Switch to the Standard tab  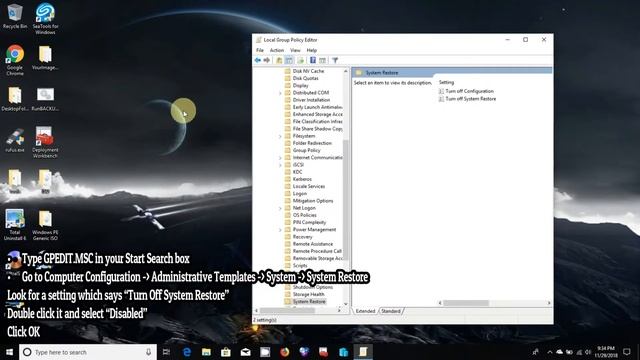point(391,311)
